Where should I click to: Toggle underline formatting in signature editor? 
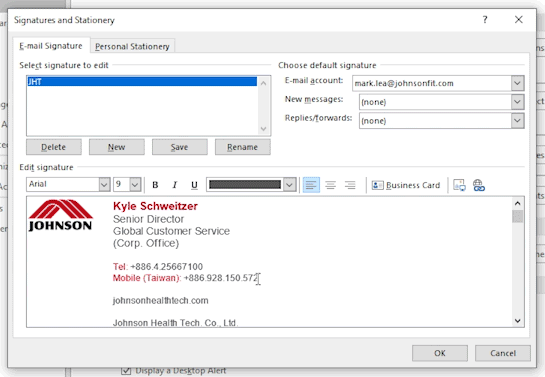(x=194, y=185)
